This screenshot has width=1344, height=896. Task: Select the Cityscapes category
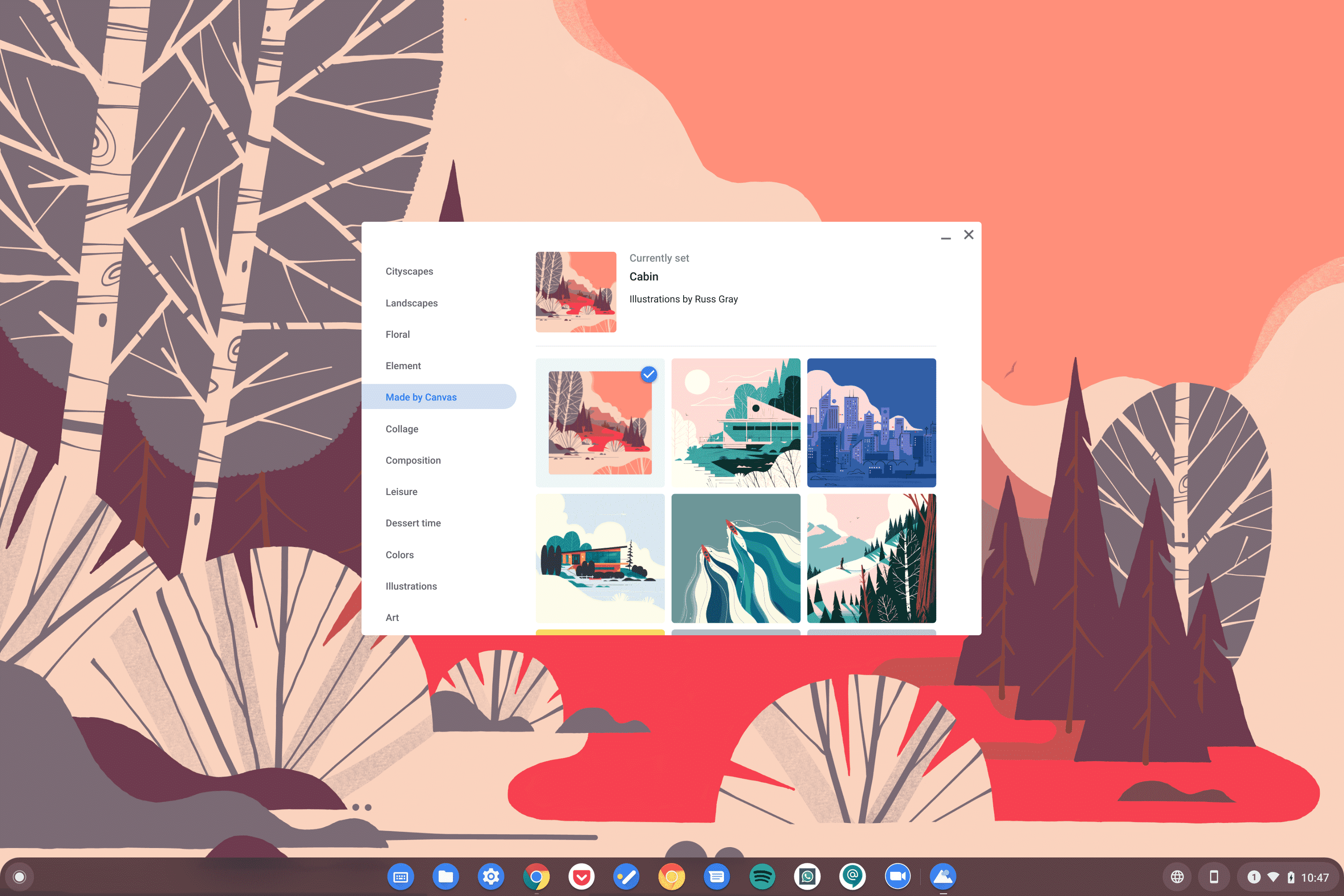[x=409, y=271]
